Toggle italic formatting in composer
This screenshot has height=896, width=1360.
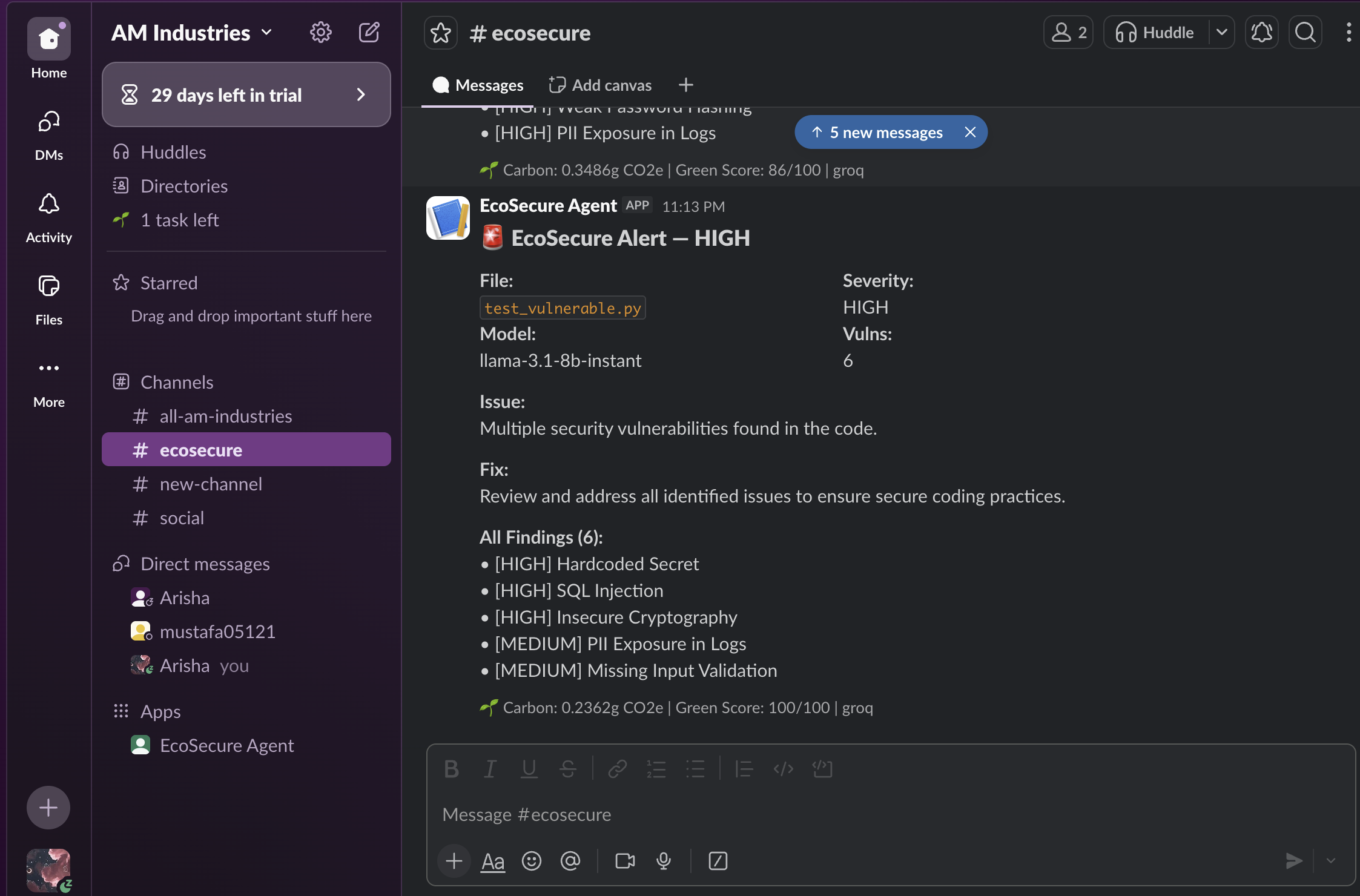tap(490, 769)
